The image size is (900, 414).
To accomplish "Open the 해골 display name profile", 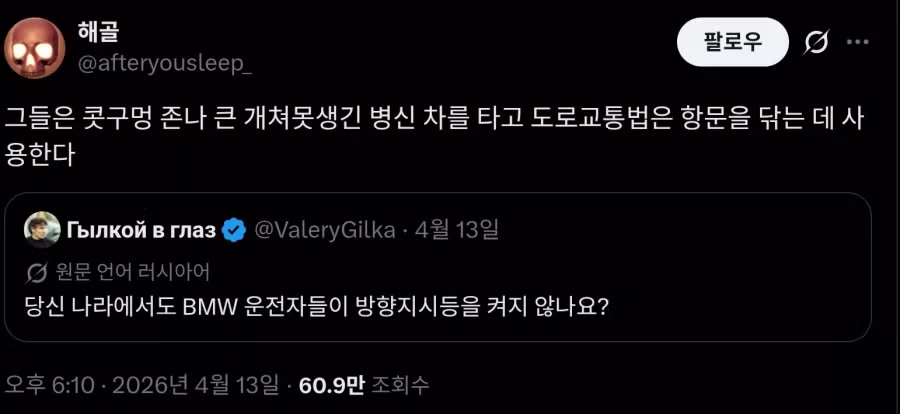I will coord(98,31).
